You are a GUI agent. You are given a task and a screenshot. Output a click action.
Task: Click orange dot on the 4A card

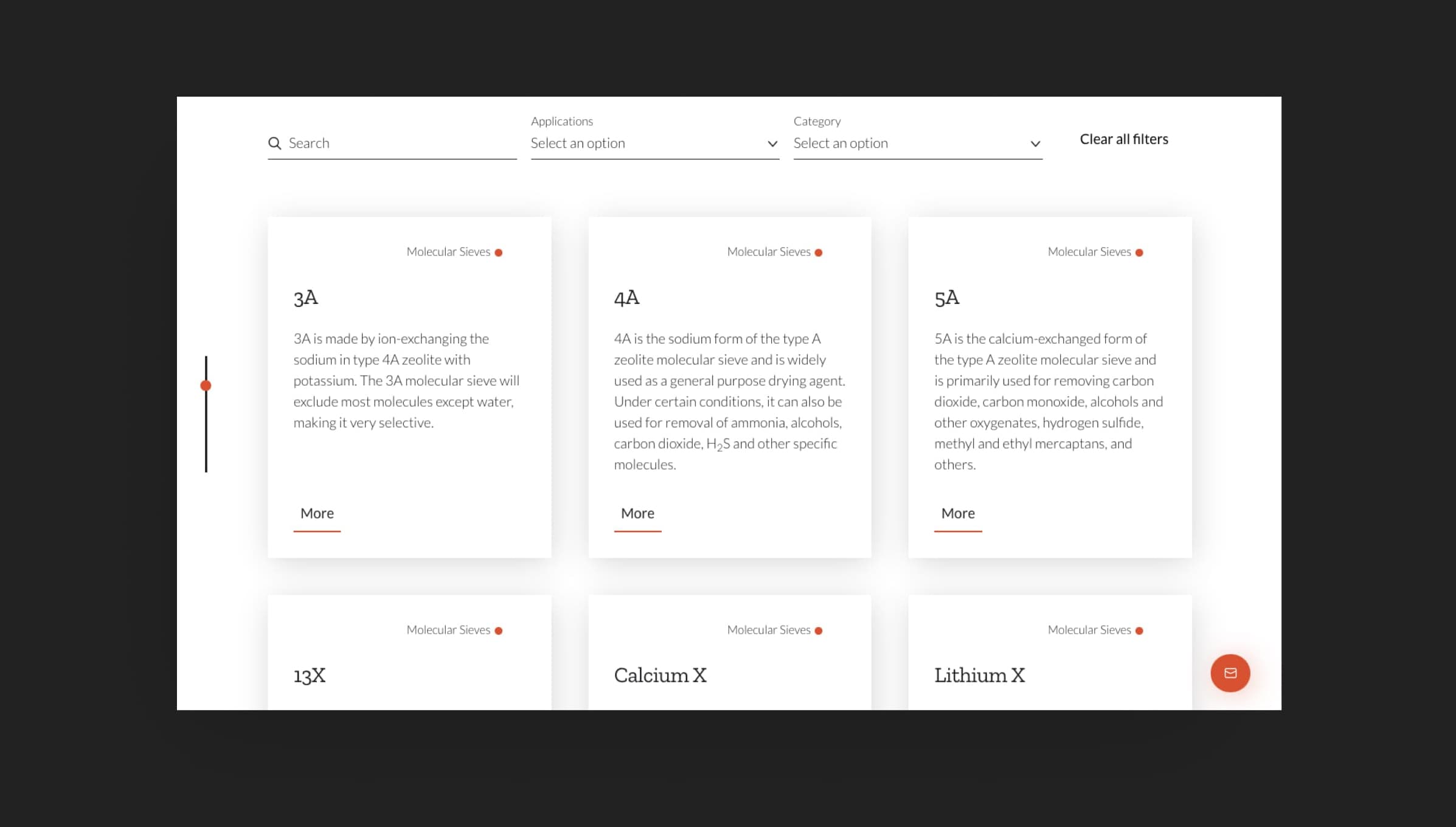point(819,252)
